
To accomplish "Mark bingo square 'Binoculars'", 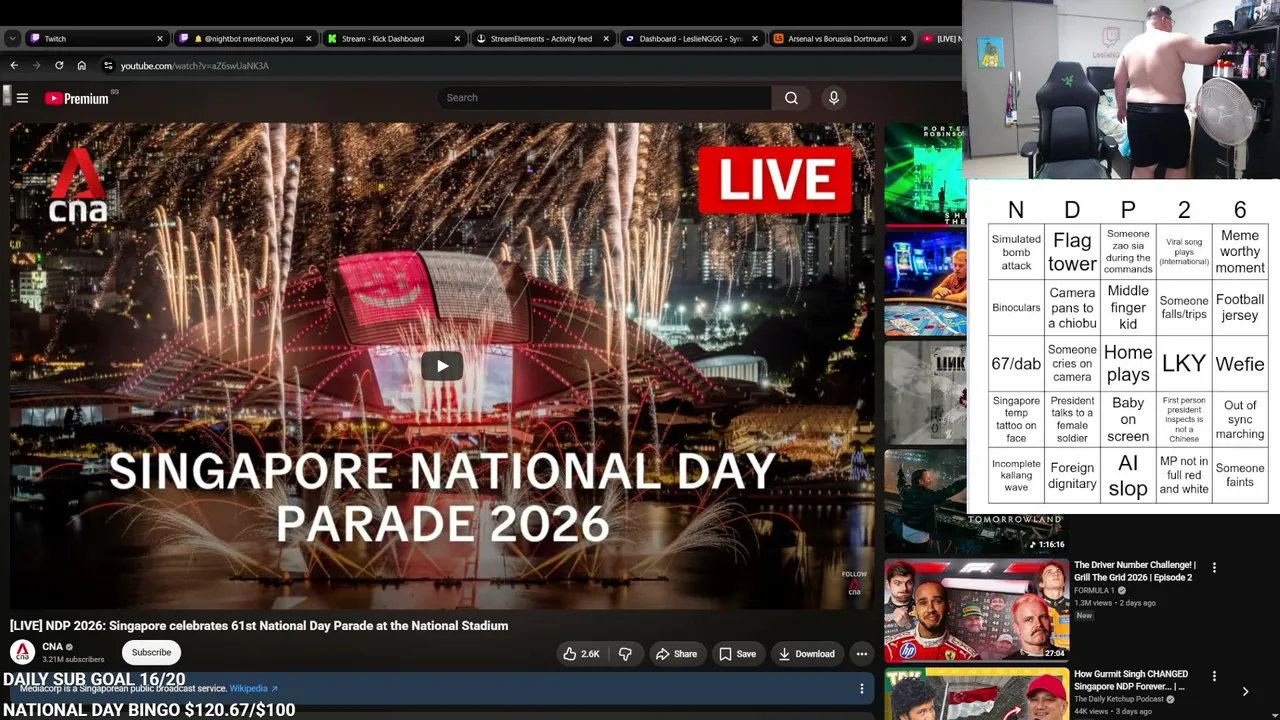I will (x=1016, y=308).
